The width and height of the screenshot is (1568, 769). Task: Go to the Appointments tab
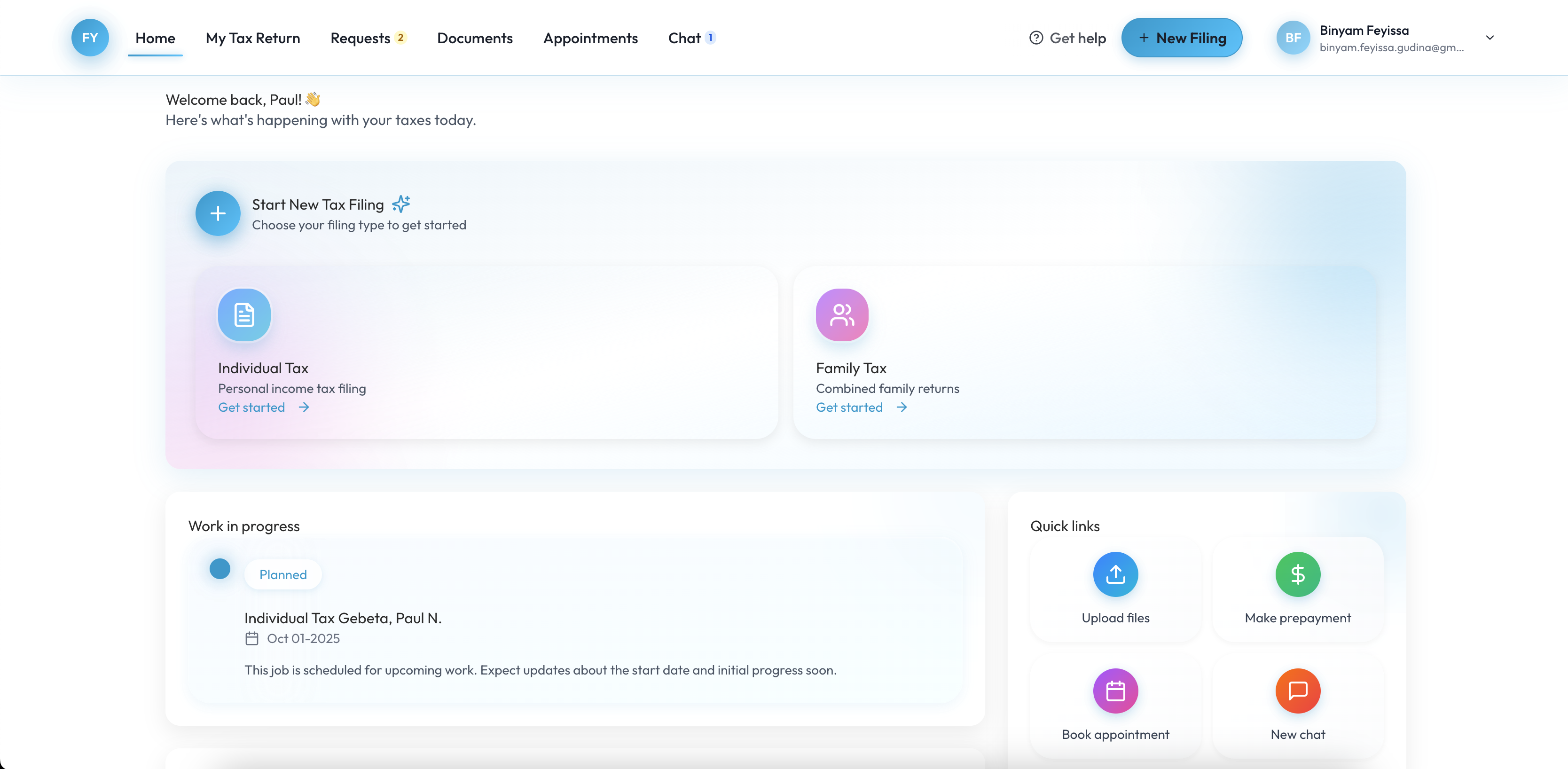point(590,39)
